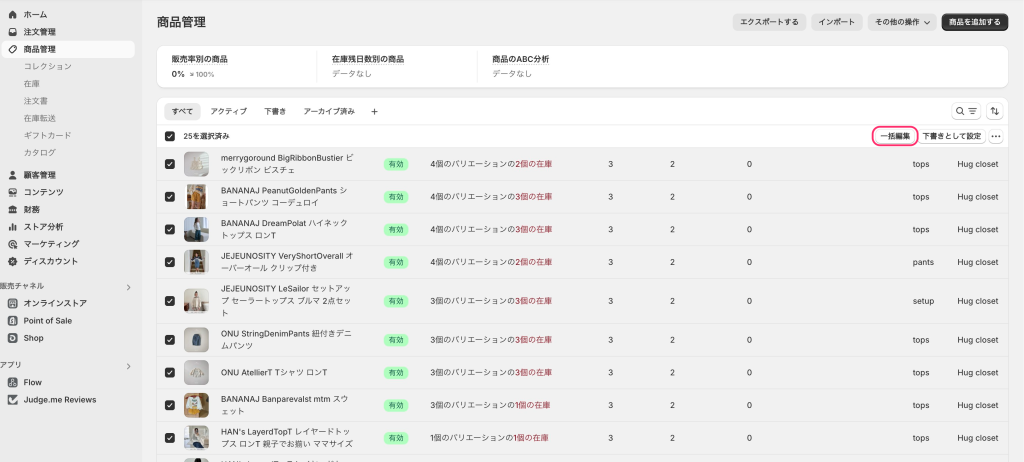Viewport: 1024px width, 462px height.
Task: Expand その他の操作 dropdown
Action: click(903, 21)
